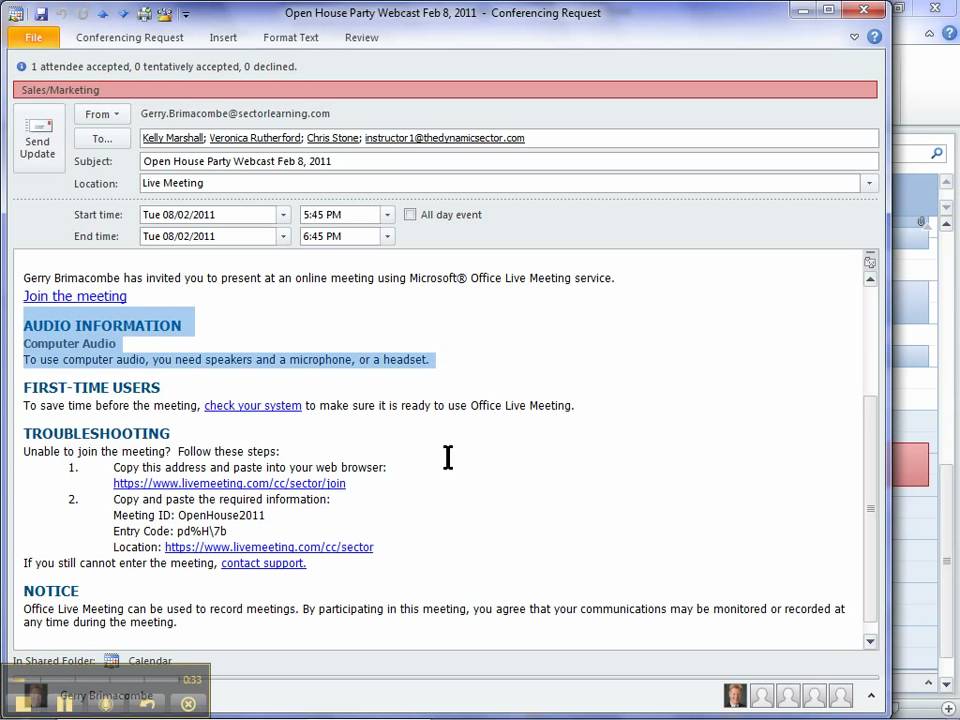Click the 'check your system' link
Image resolution: width=960 pixels, height=720 pixels.
click(x=253, y=405)
